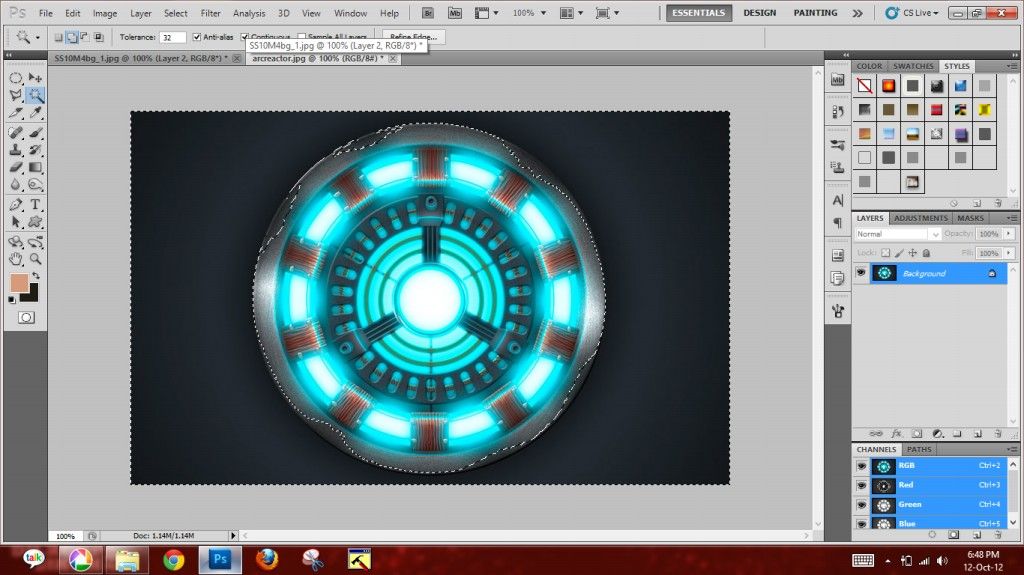Select the Horizontal Type tool
This screenshot has width=1024, height=575.
click(35, 205)
